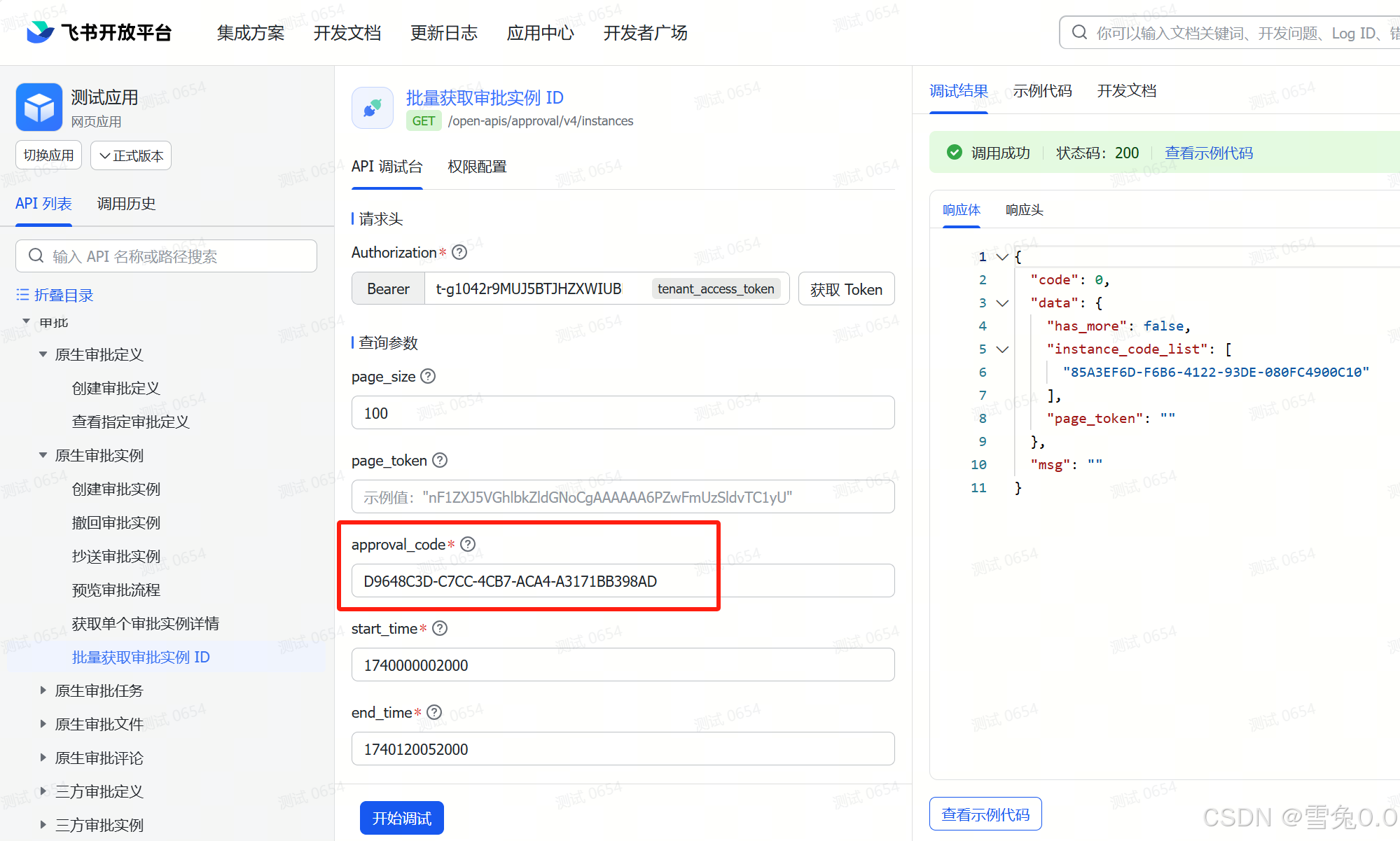Image resolution: width=1400 pixels, height=841 pixels.
Task: Switch to the 示例代码 tab
Action: [x=1042, y=91]
